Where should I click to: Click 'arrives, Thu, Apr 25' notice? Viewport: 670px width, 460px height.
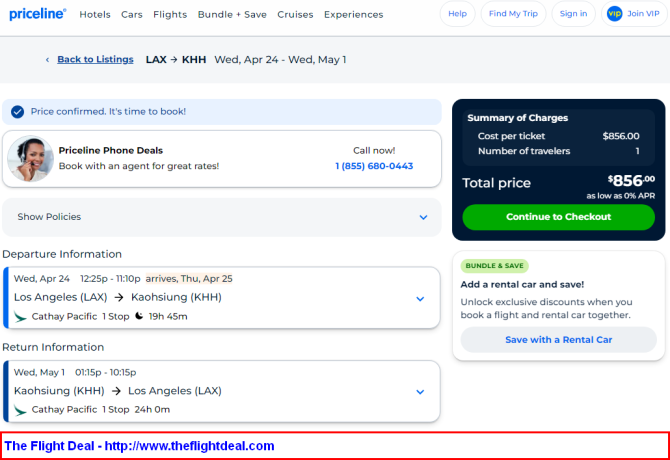189,279
